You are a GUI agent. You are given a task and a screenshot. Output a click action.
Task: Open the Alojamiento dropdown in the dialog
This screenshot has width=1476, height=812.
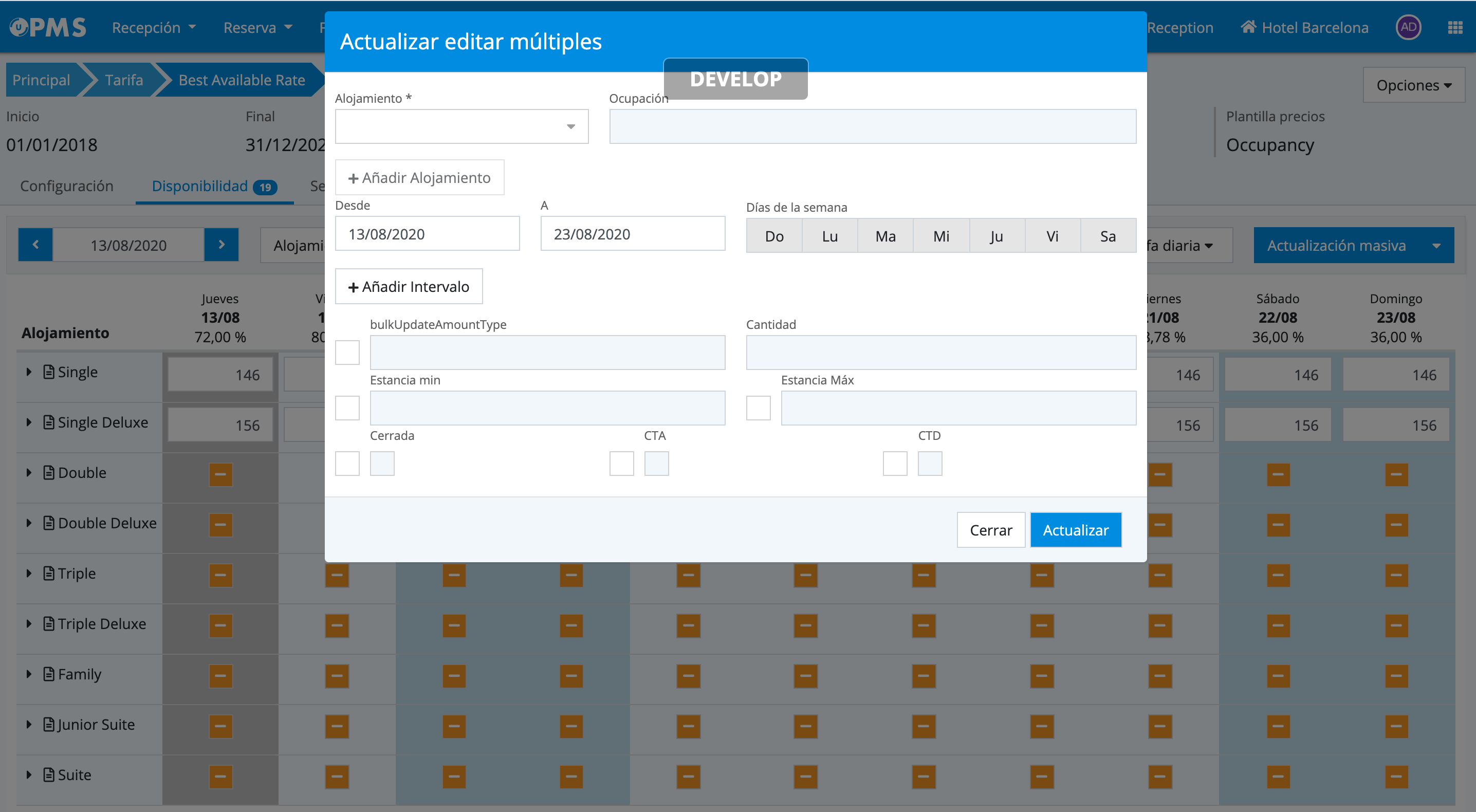pyautogui.click(x=462, y=126)
